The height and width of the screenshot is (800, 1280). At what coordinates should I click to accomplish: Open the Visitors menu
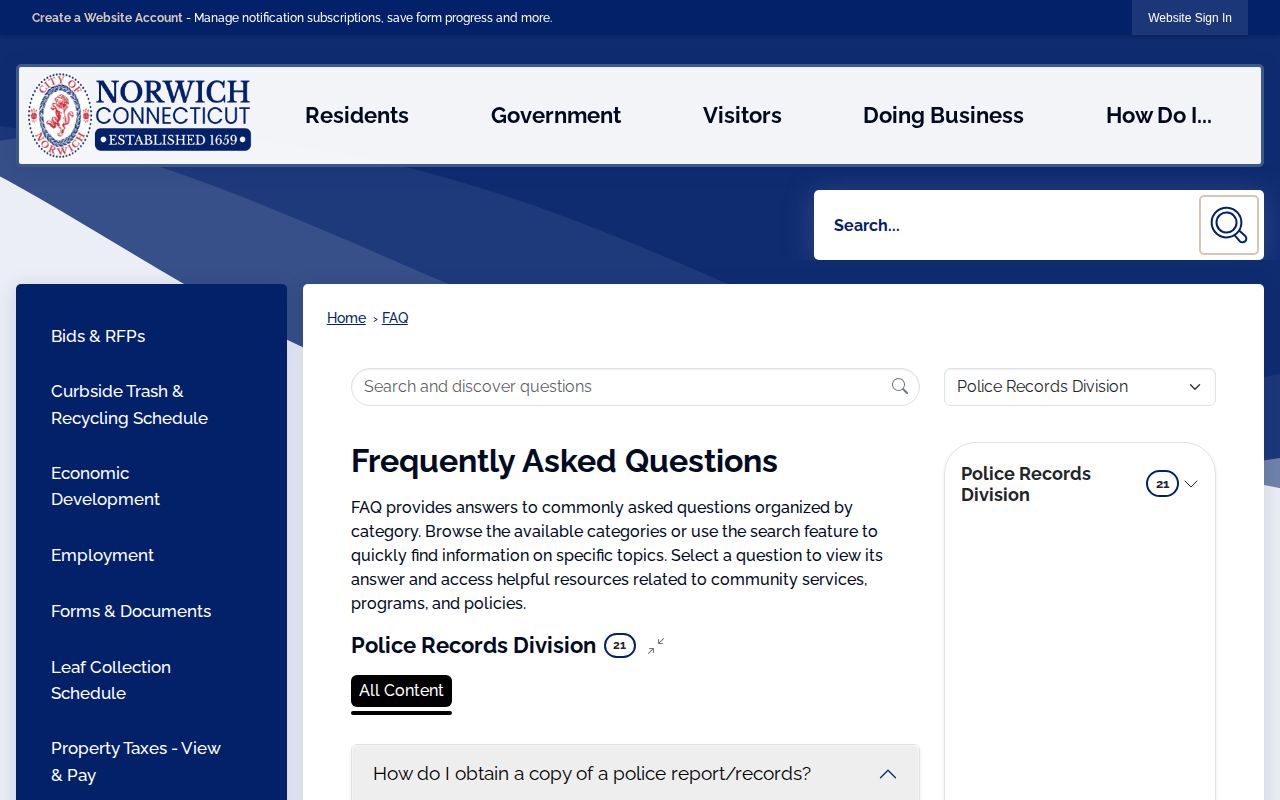(x=742, y=116)
